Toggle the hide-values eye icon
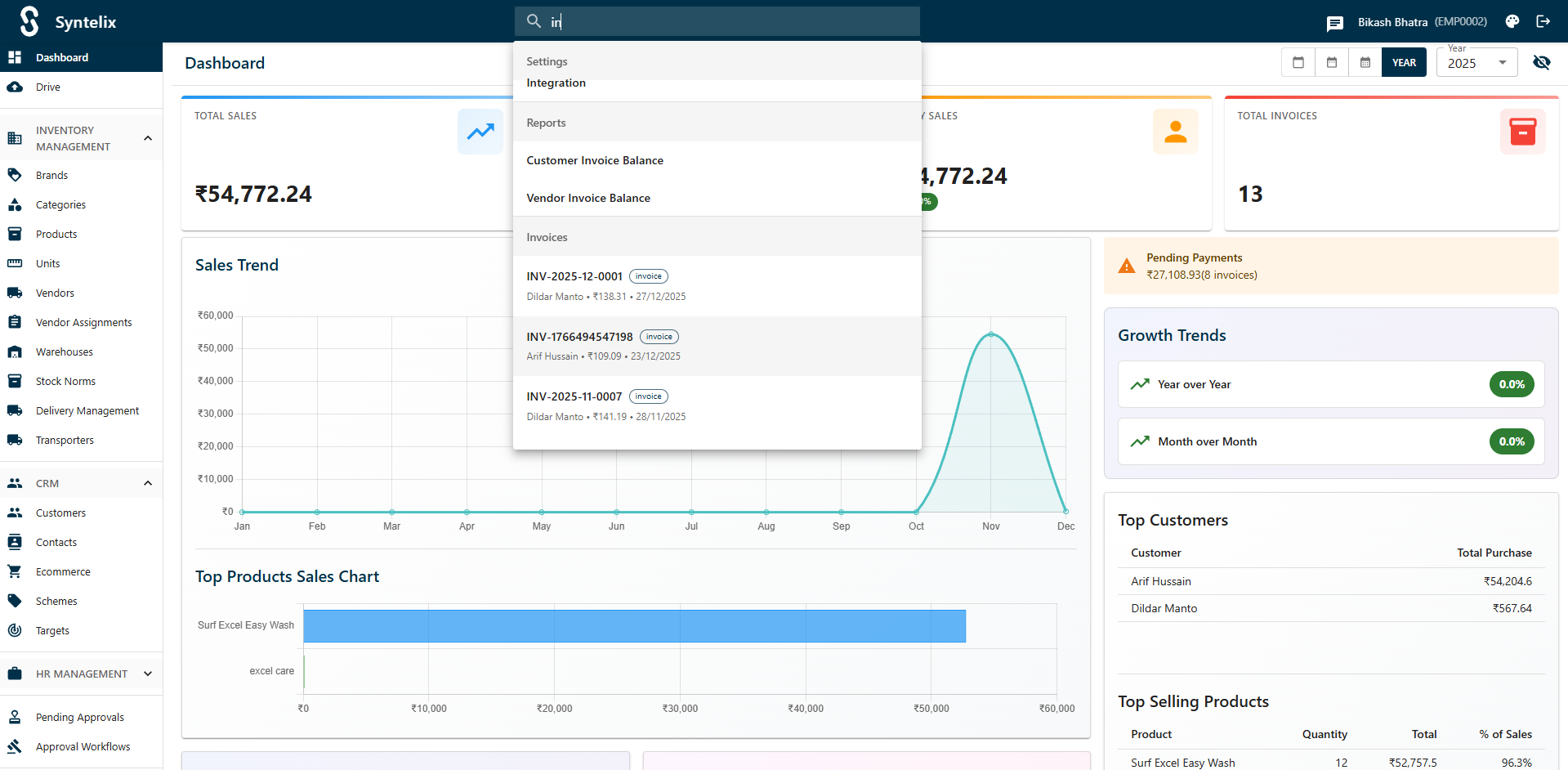This screenshot has height=770, width=1568. (x=1542, y=63)
